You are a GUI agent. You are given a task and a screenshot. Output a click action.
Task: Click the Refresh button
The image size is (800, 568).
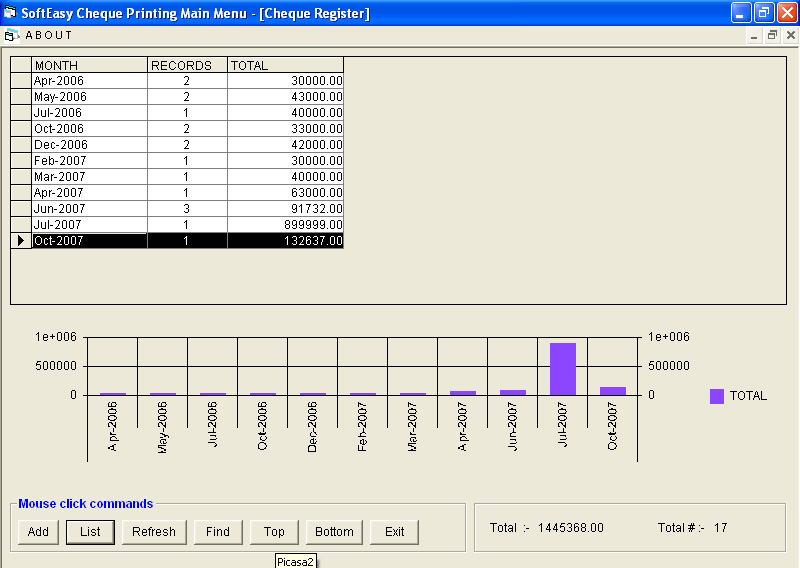154,532
